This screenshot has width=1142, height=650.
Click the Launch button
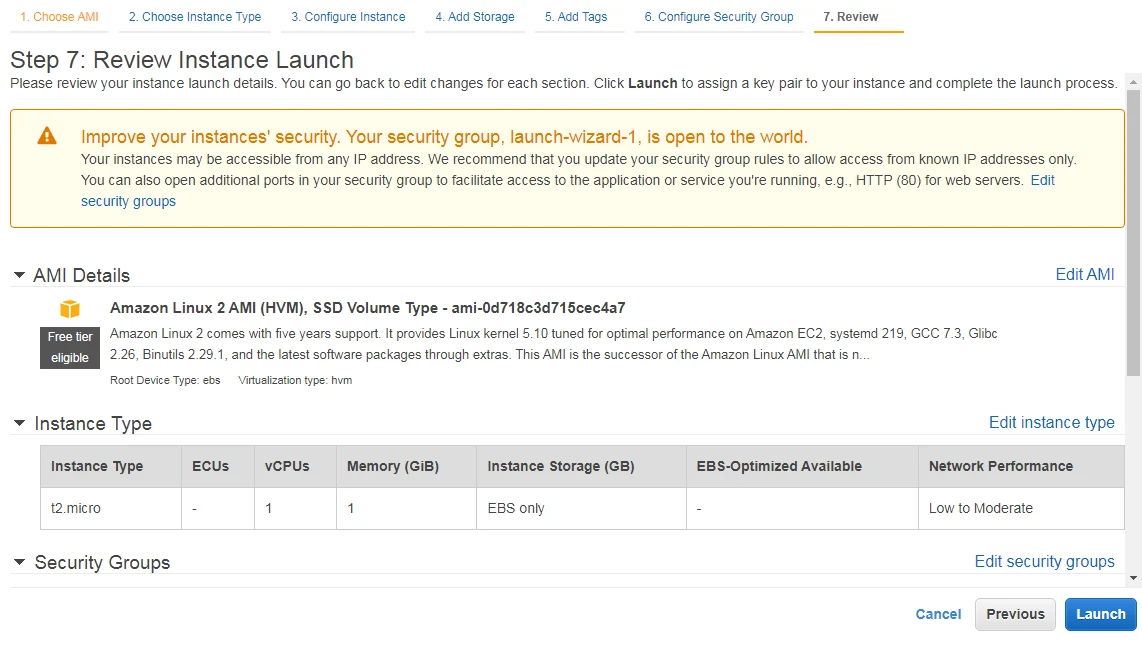[1100, 614]
